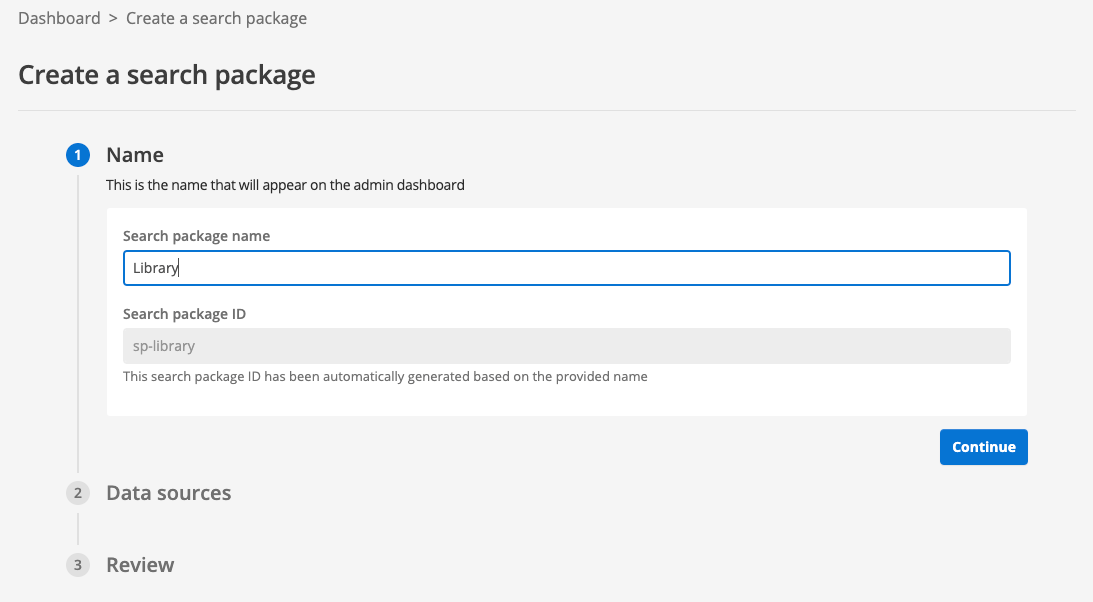The height and width of the screenshot is (602, 1093).
Task: Click the Review step heading
Action: click(140, 565)
